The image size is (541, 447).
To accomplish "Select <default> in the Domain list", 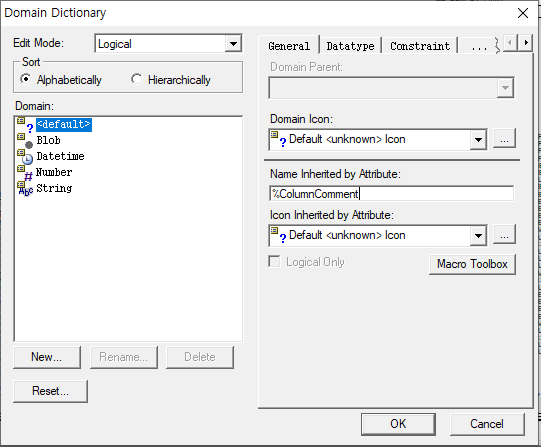I will tap(63, 124).
